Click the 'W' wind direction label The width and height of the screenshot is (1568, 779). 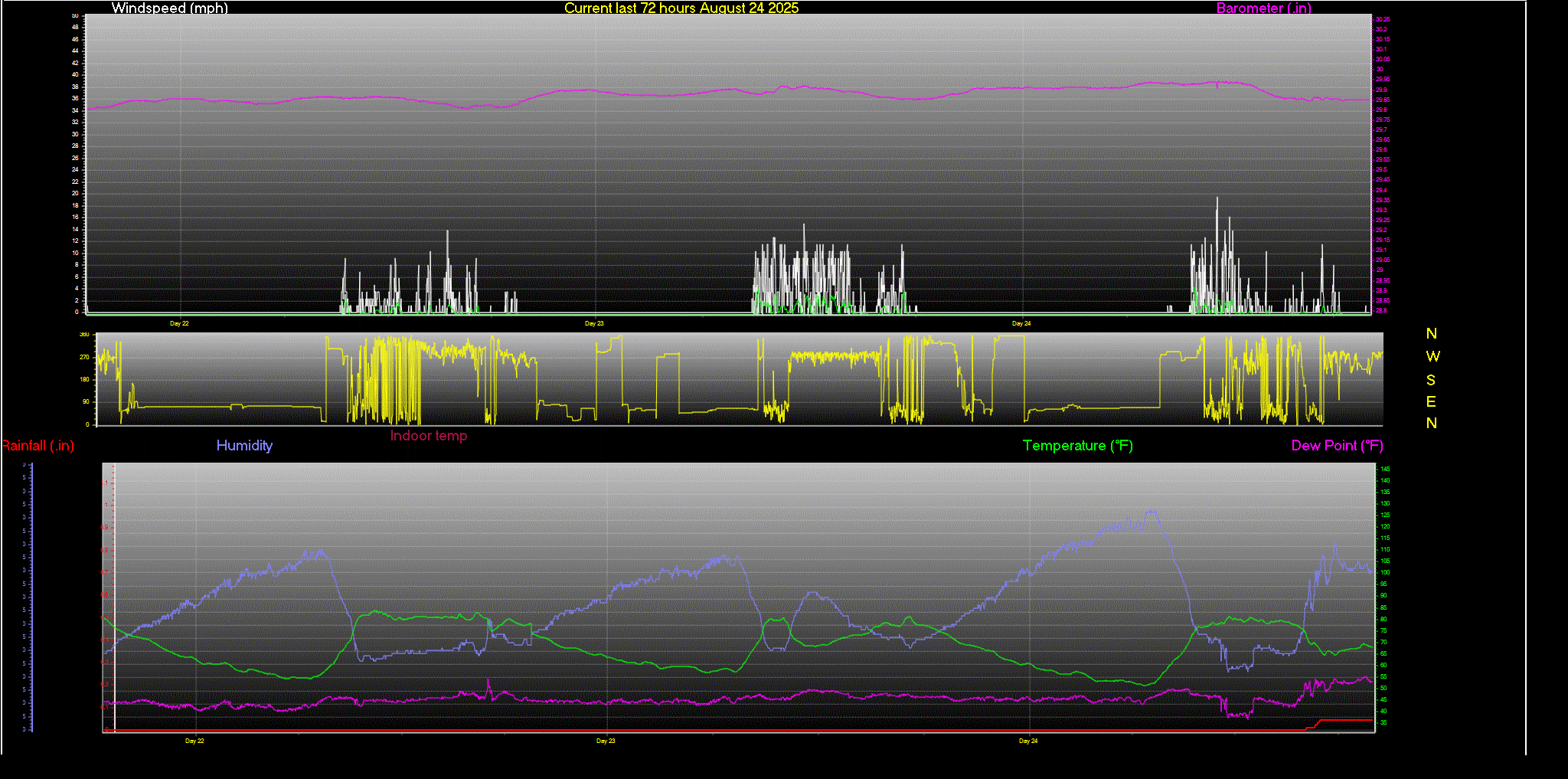[x=1432, y=356]
